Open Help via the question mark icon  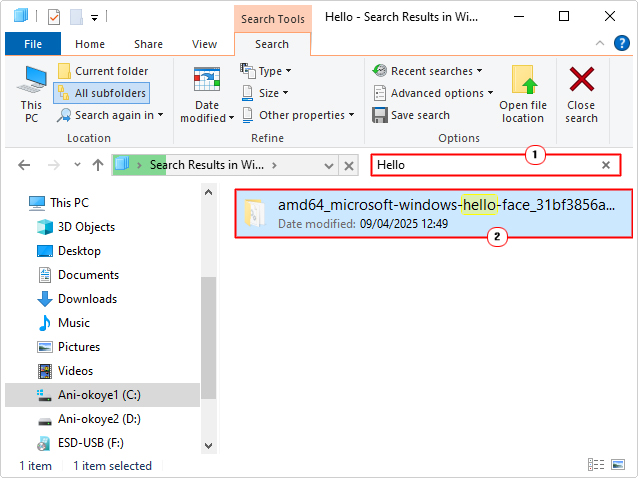622,43
